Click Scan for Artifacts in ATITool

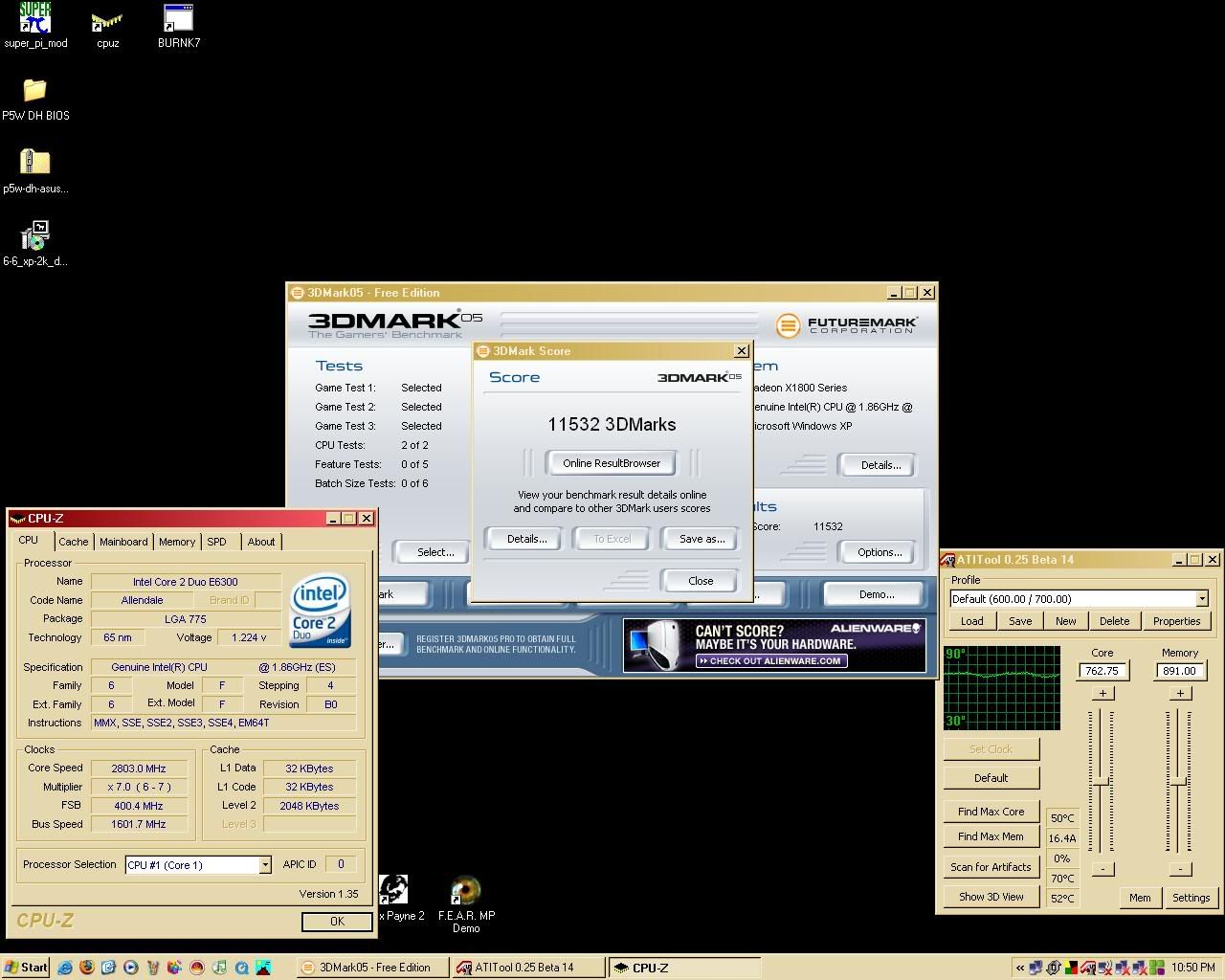coord(991,867)
